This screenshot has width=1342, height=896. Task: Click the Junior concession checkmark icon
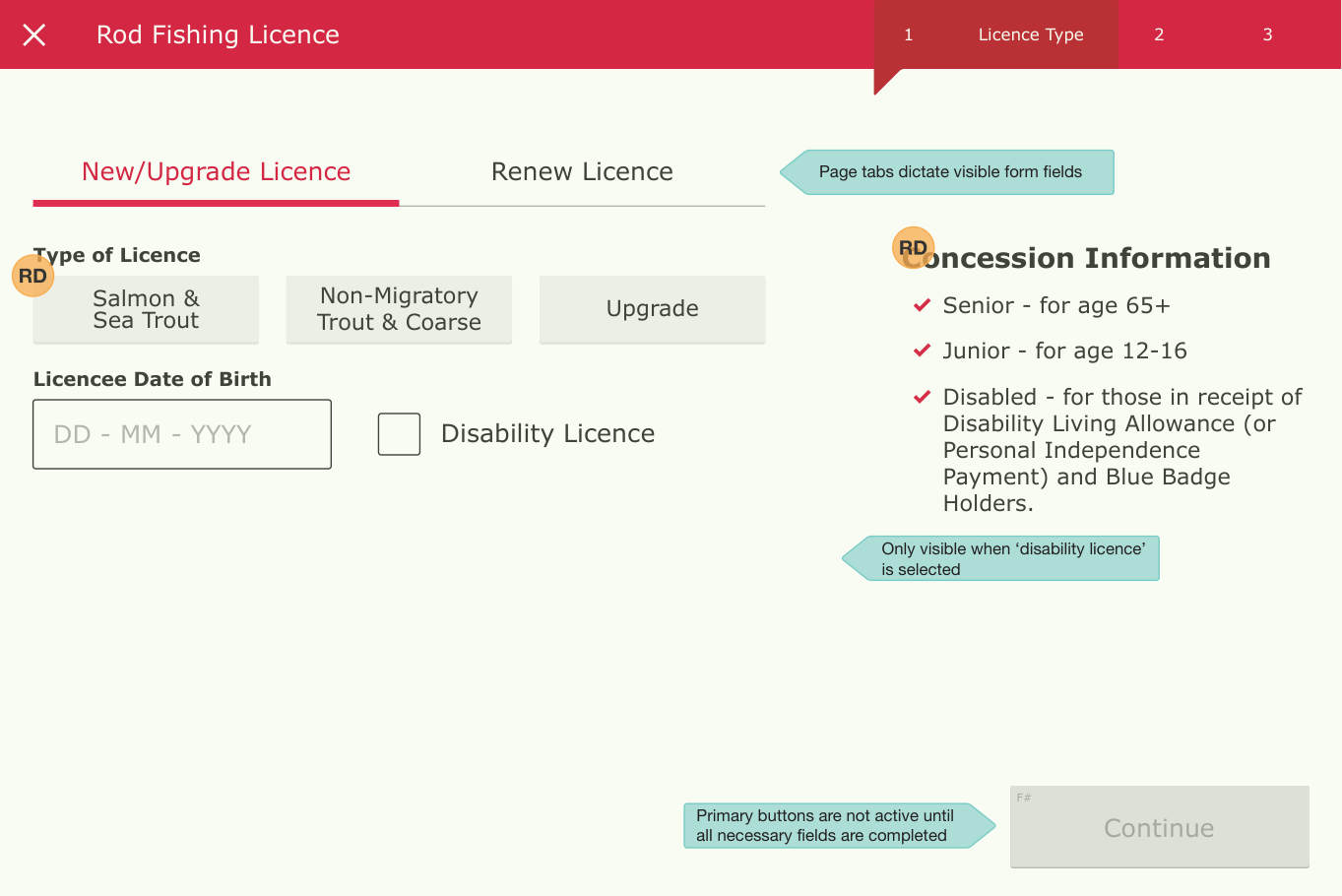click(x=923, y=351)
